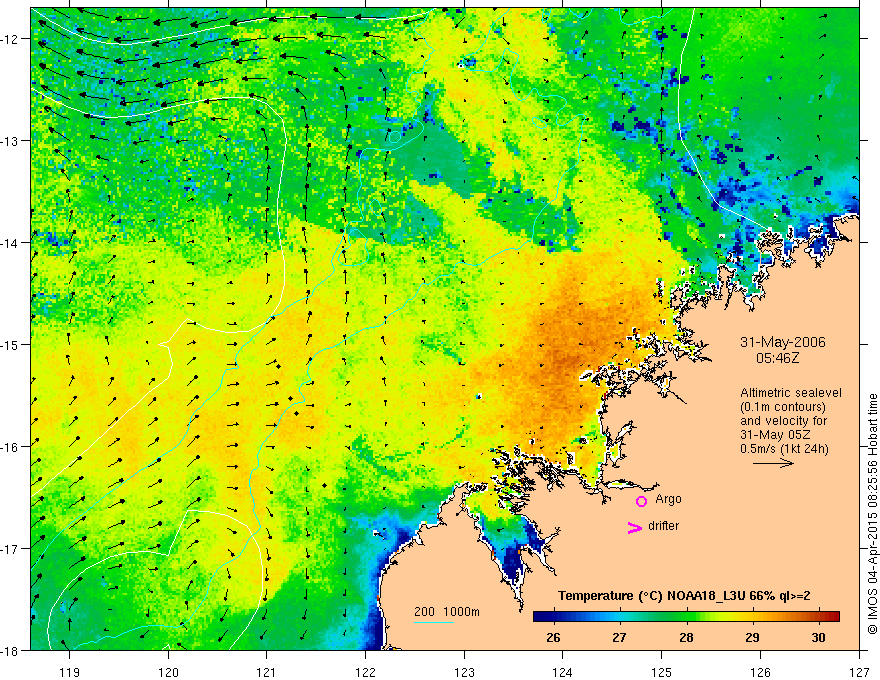Click the longitude axis label "124"
Image resolution: width=880 pixels, height=680 pixels.
[563, 673]
